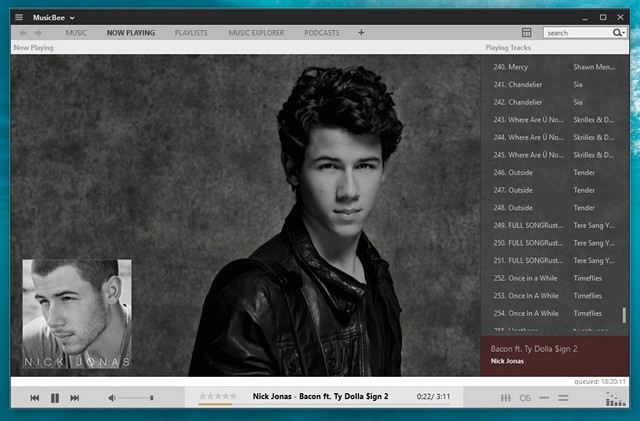The image size is (640, 421).
Task: Mute with the speaker icon
Action: [x=112, y=398]
